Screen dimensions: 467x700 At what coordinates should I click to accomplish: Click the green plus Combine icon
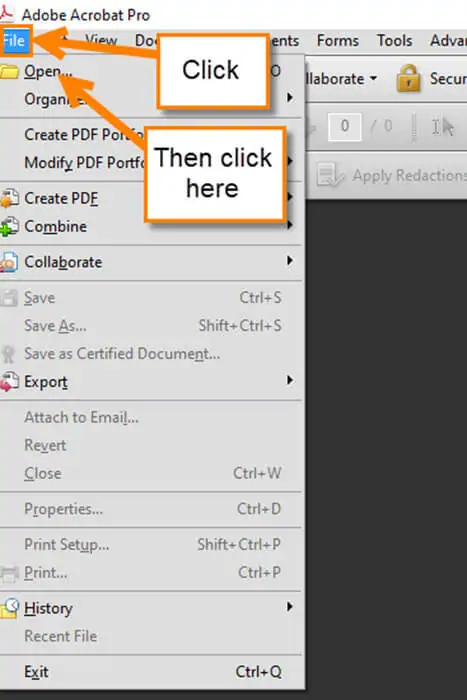[9, 226]
